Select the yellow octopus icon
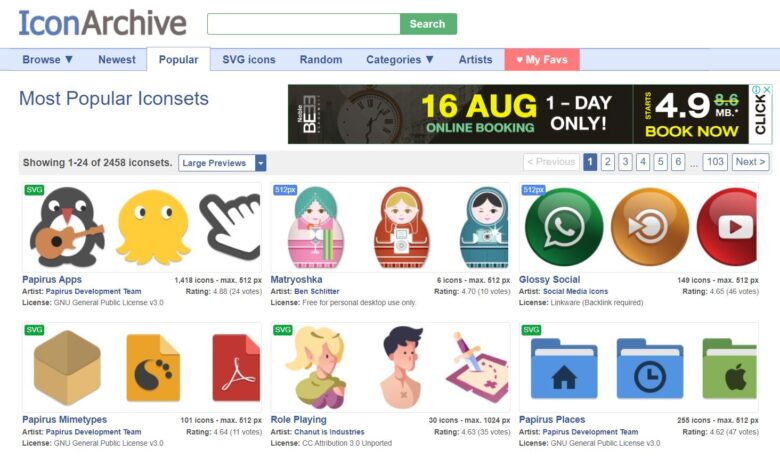The height and width of the screenshot is (459, 780). click(x=154, y=227)
